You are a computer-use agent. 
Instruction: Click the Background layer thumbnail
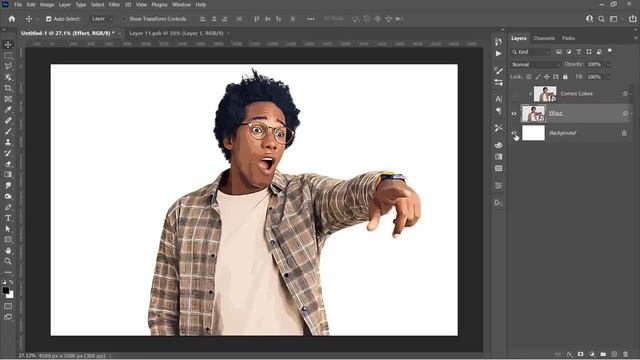coord(533,133)
